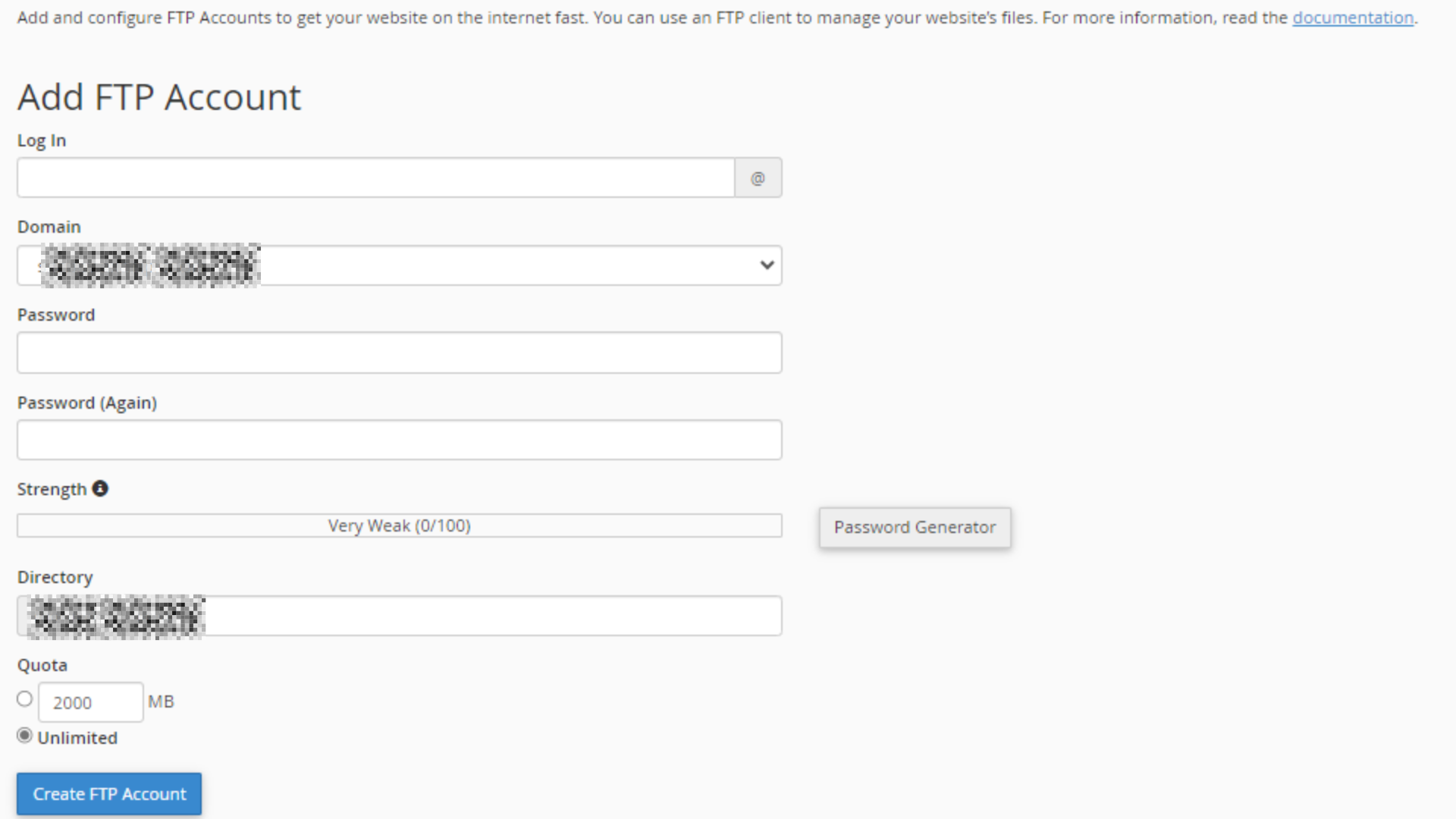Screen dimensions: 1456x819
Task: Click the Create FTP Account button
Action: coord(109,794)
